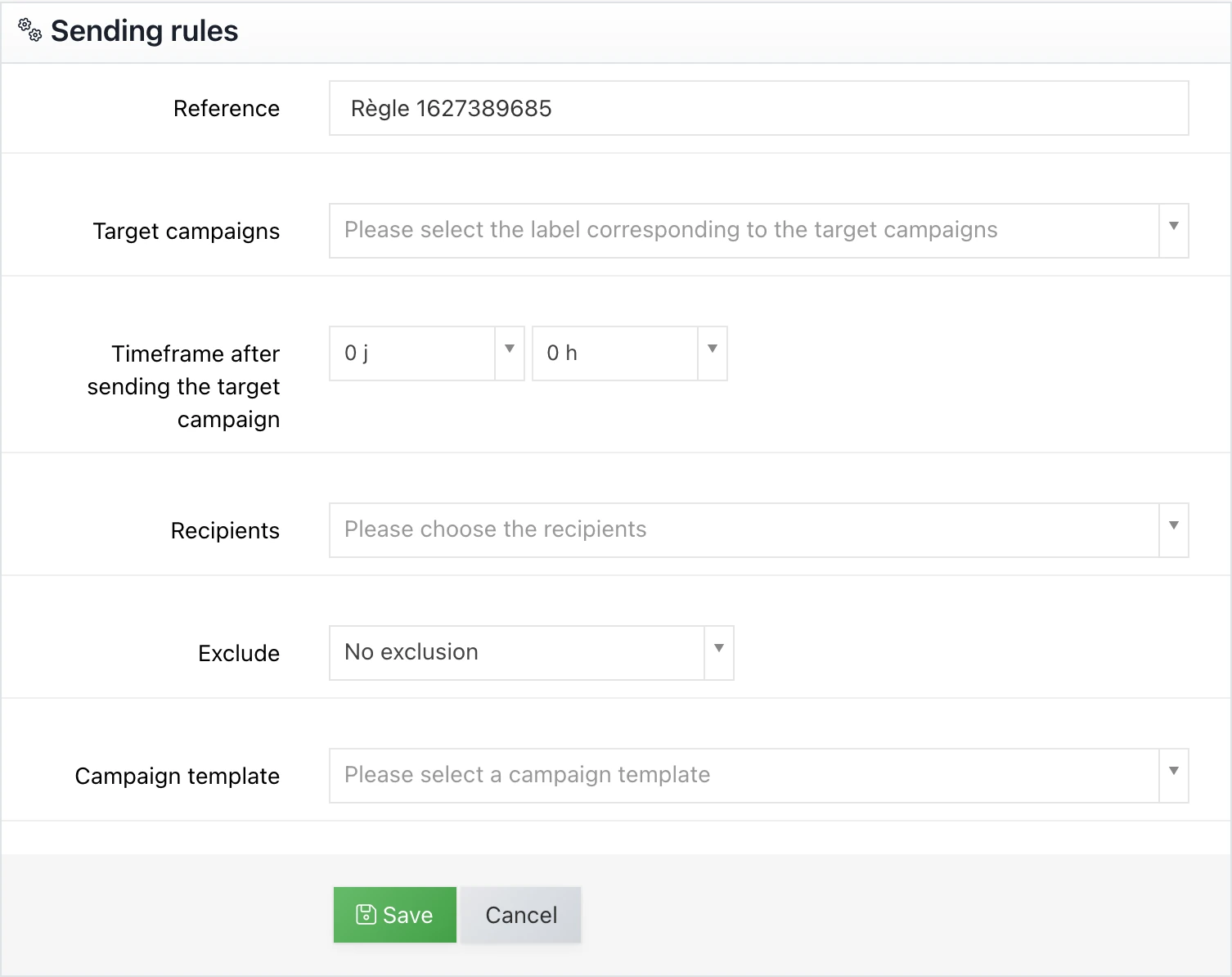
Task: Click the Campaign template dropdown arrow
Action: pyautogui.click(x=1173, y=775)
